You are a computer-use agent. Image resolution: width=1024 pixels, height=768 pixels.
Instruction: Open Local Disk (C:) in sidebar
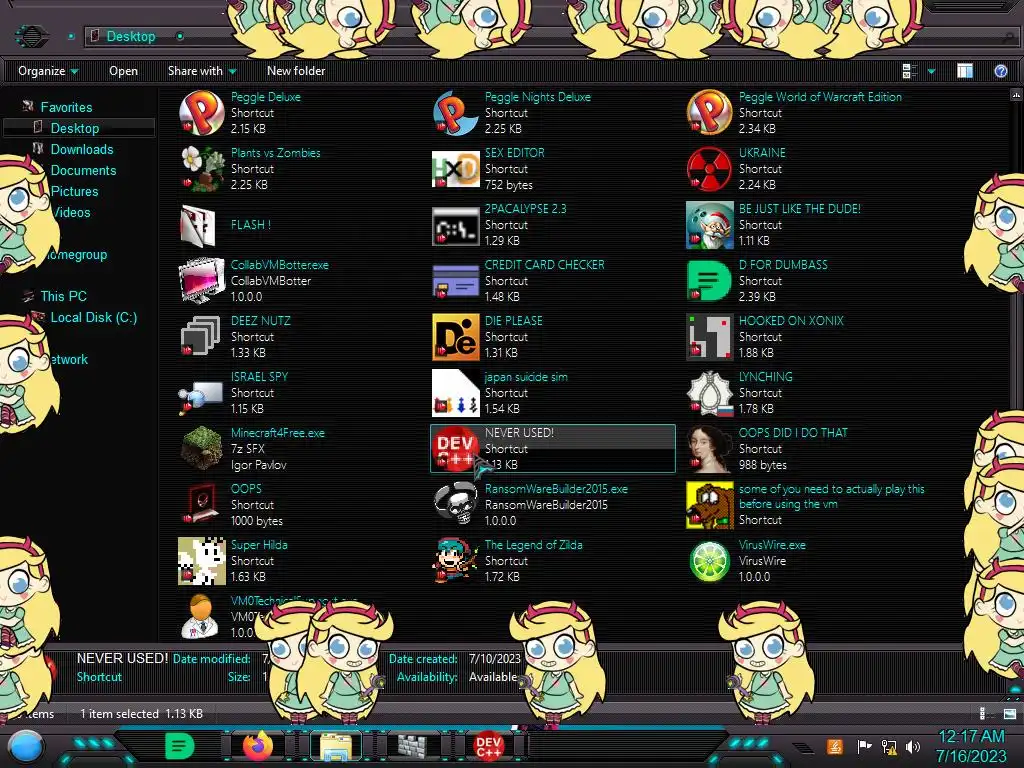click(93, 317)
